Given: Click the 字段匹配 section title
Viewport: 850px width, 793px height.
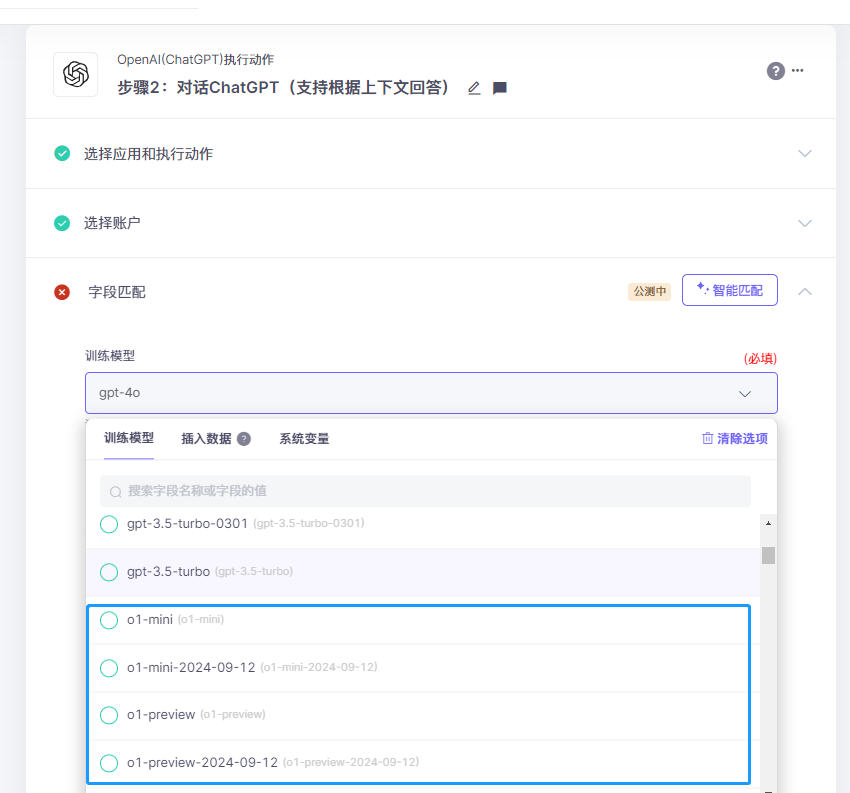Looking at the screenshot, I should point(117,292).
